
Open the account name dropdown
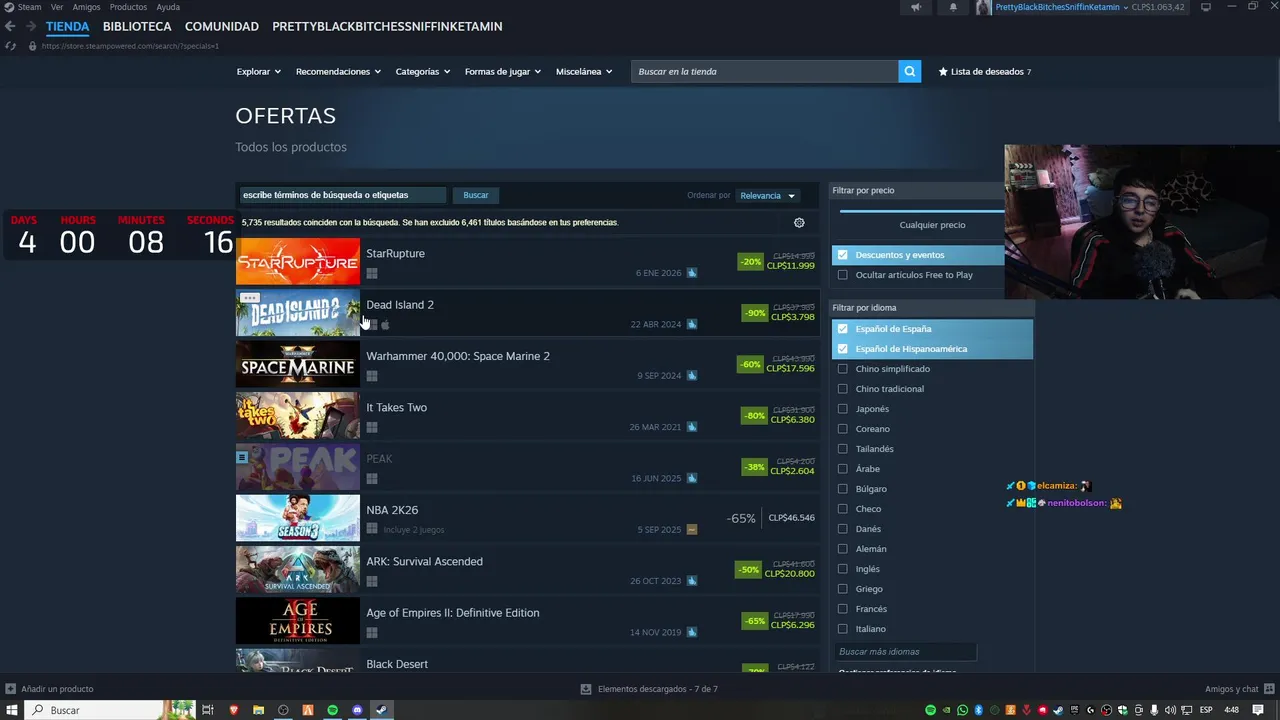(x=1062, y=7)
